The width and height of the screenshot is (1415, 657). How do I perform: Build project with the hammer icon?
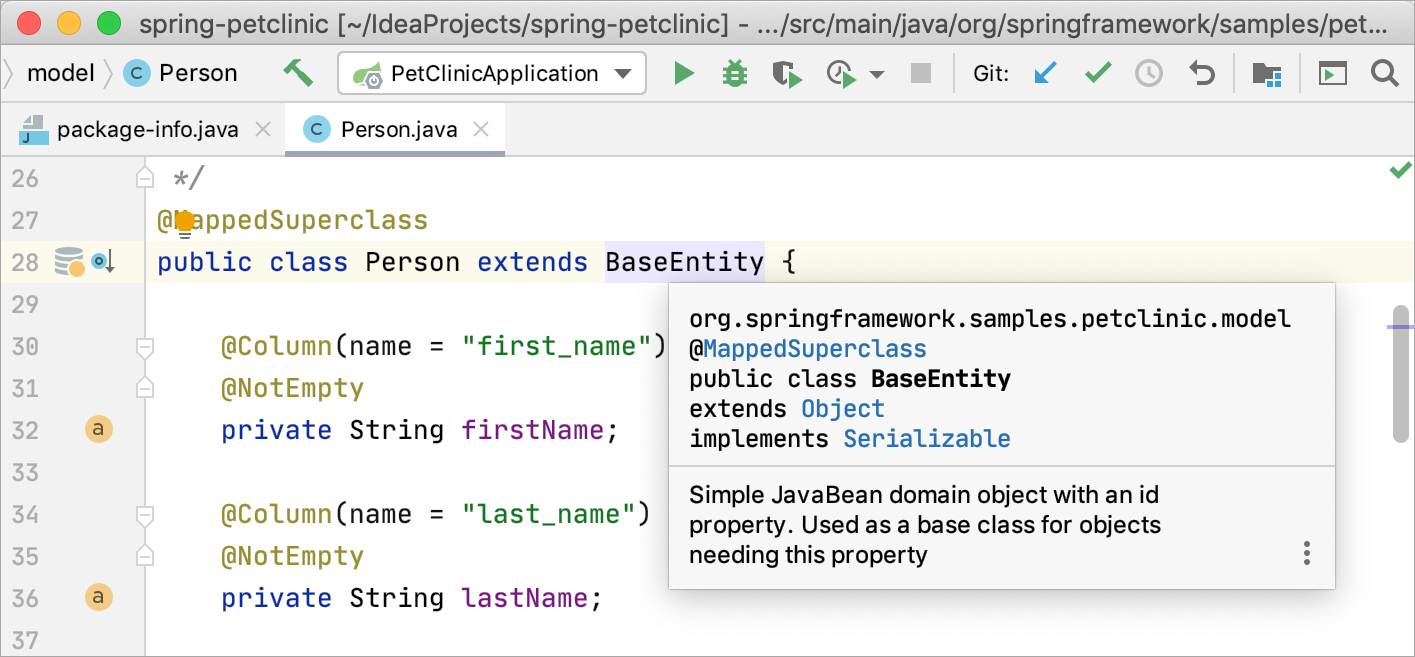[297, 73]
